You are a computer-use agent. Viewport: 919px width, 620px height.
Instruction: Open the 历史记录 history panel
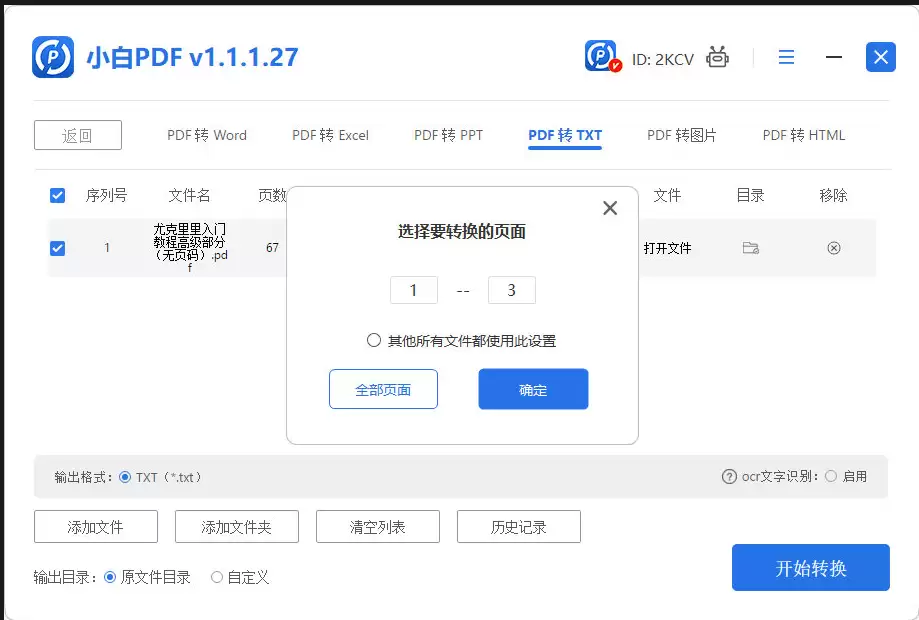tap(518, 526)
